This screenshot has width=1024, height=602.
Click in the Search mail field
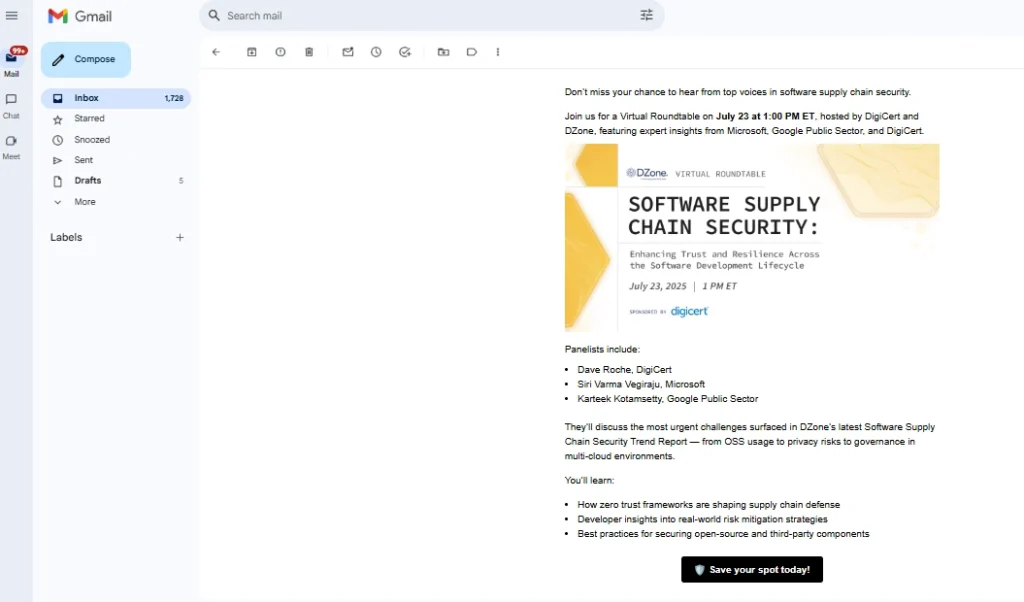[x=431, y=16]
